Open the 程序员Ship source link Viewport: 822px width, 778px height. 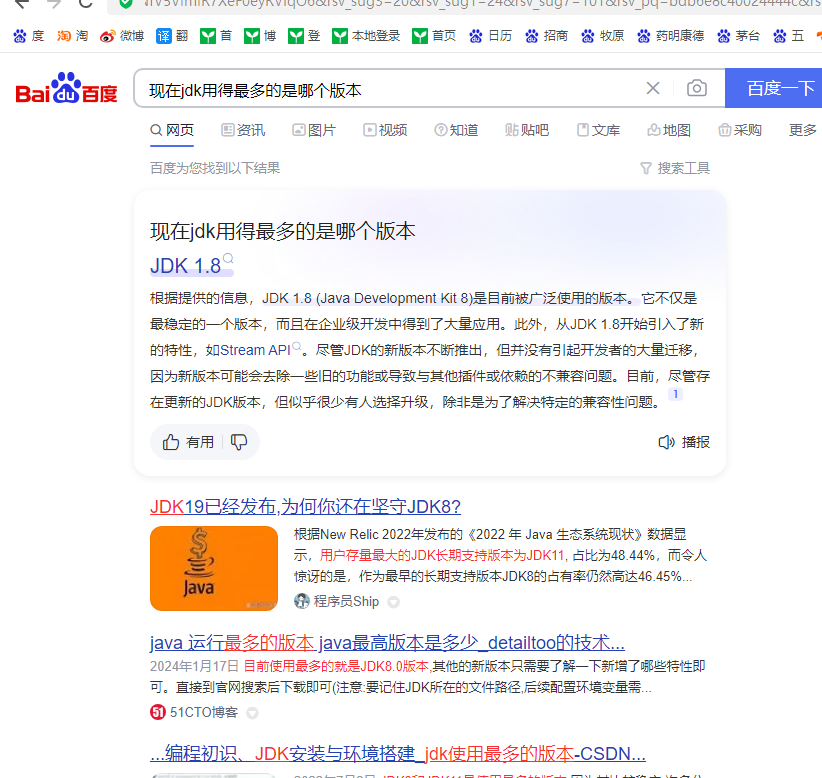tap(337, 601)
